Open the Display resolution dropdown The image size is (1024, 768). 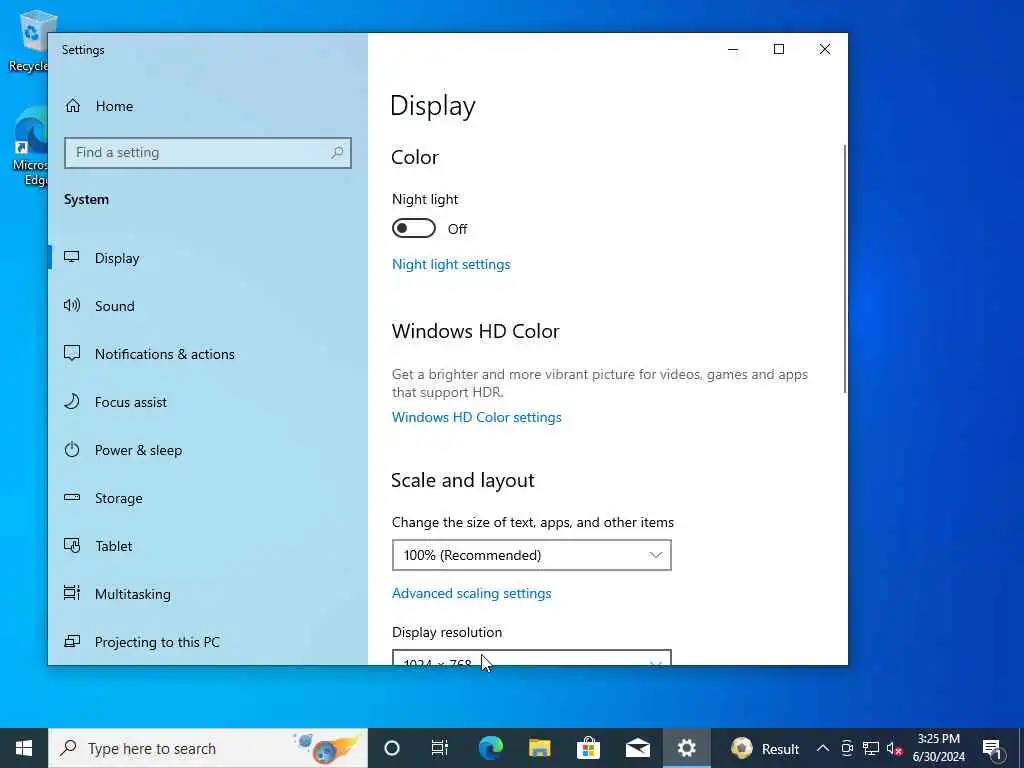tap(532, 657)
